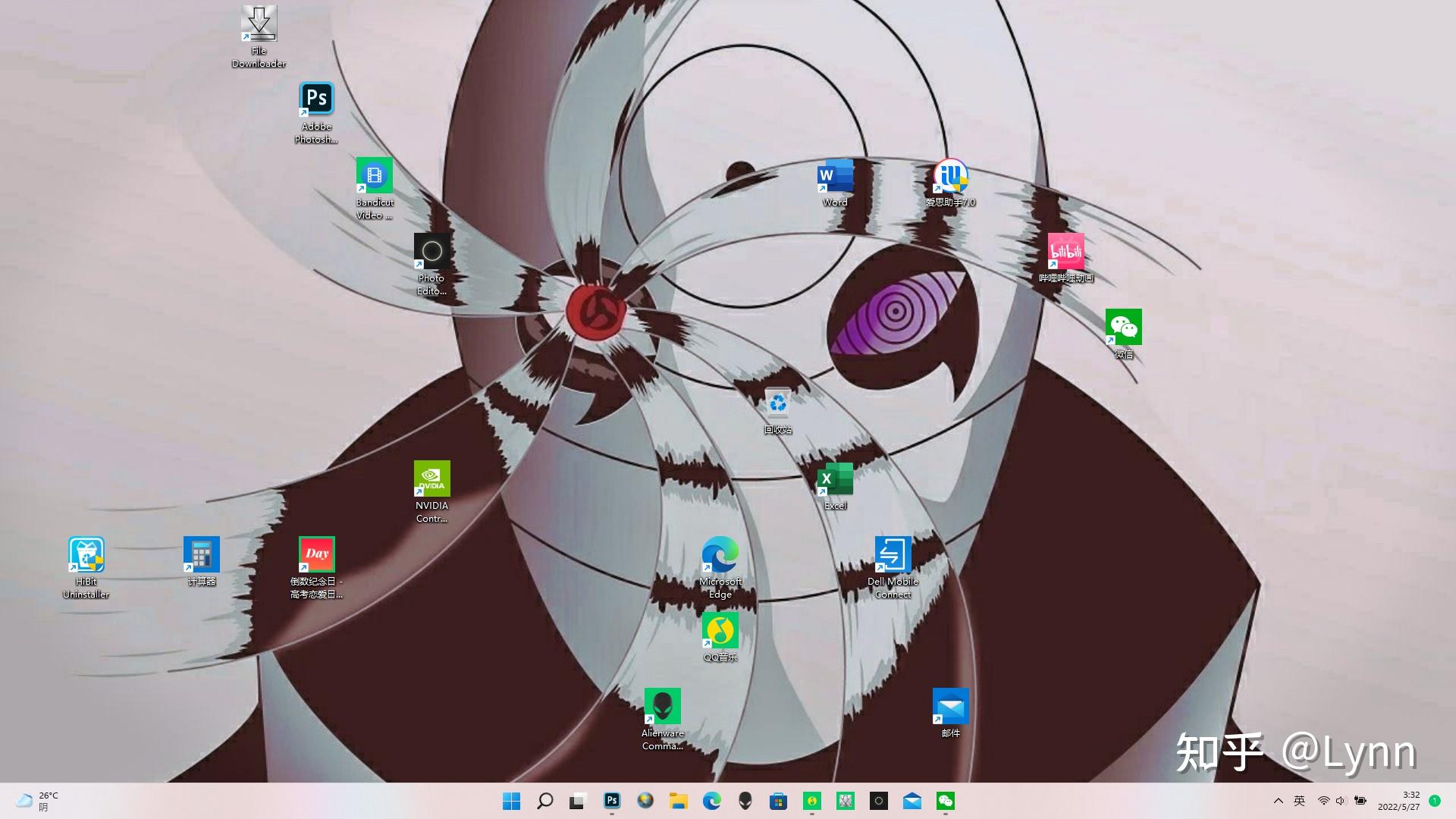Image resolution: width=1456 pixels, height=819 pixels.
Task: Open WeChat from taskbar
Action: point(946,801)
